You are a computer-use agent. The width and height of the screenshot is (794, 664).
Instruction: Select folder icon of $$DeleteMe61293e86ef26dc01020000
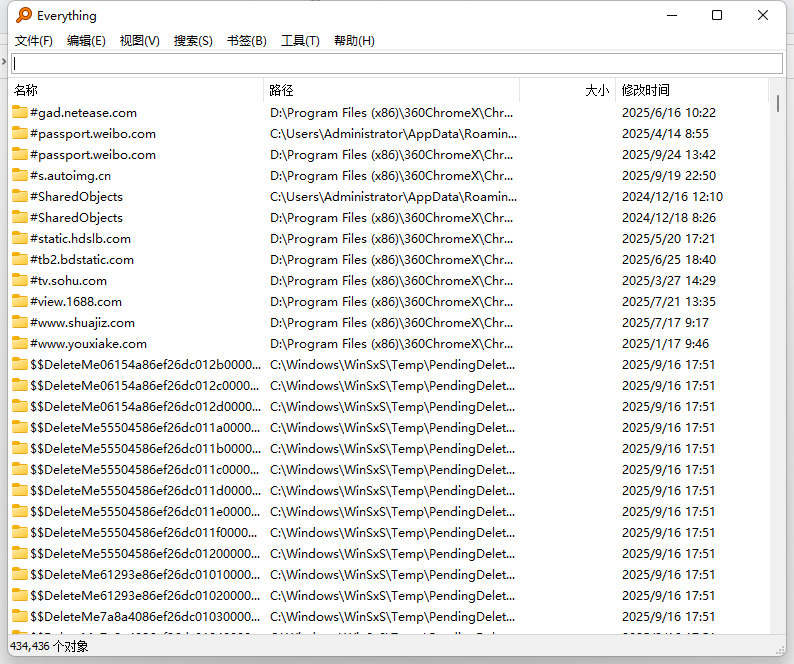pos(20,596)
